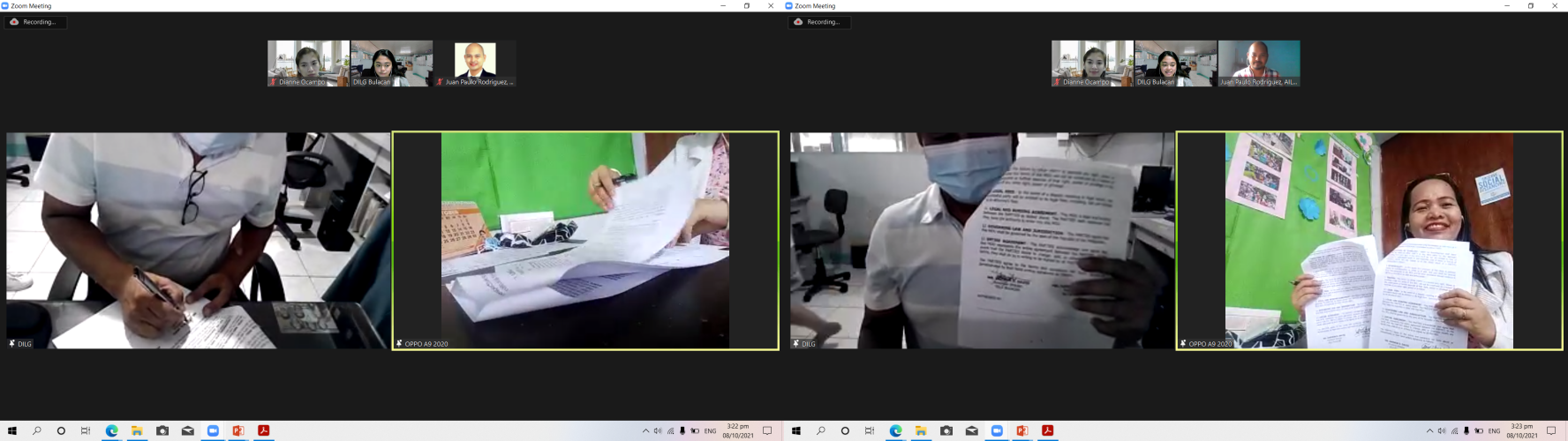
Task: Click DILG video tile showing masked man holding document
Action: coord(982,241)
